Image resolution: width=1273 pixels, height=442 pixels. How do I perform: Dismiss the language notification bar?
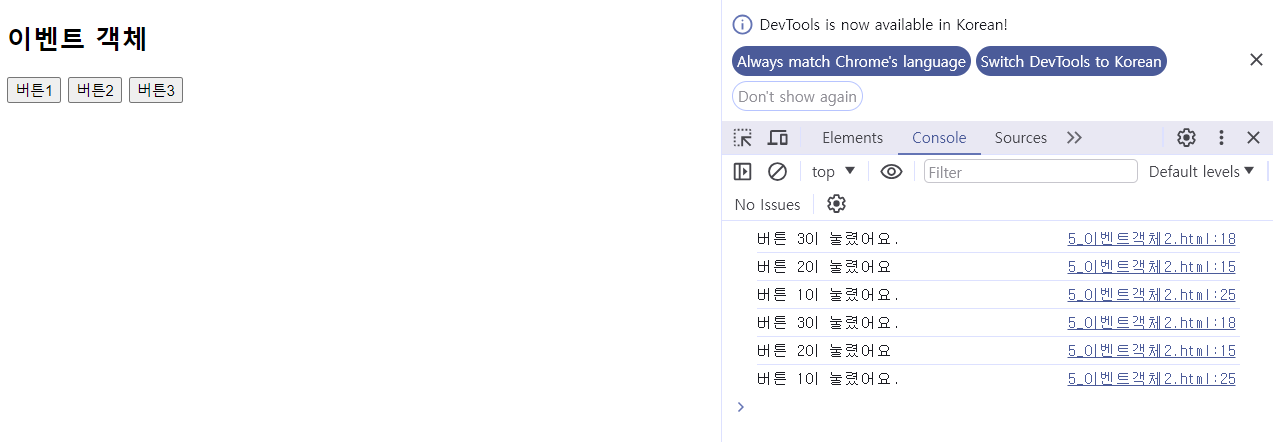point(1257,60)
